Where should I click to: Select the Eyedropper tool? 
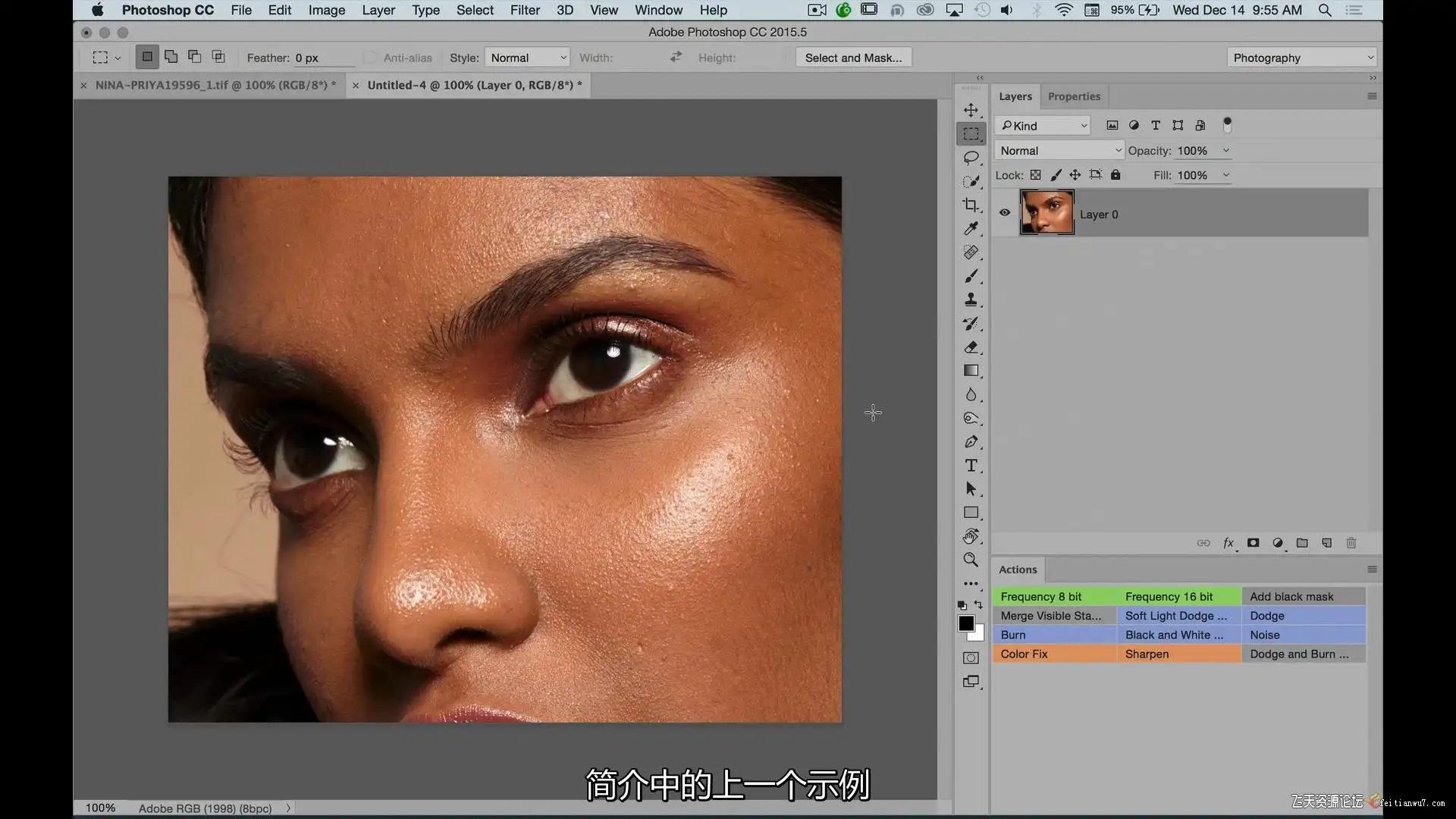(x=971, y=228)
